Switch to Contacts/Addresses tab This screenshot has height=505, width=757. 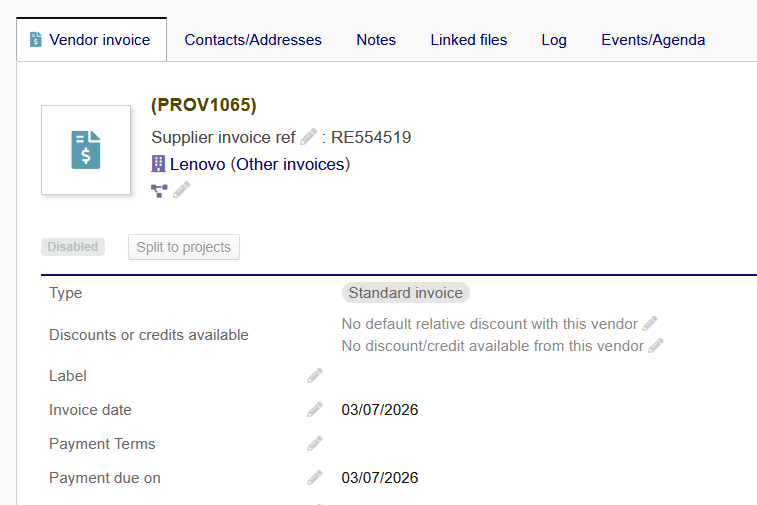(x=253, y=40)
